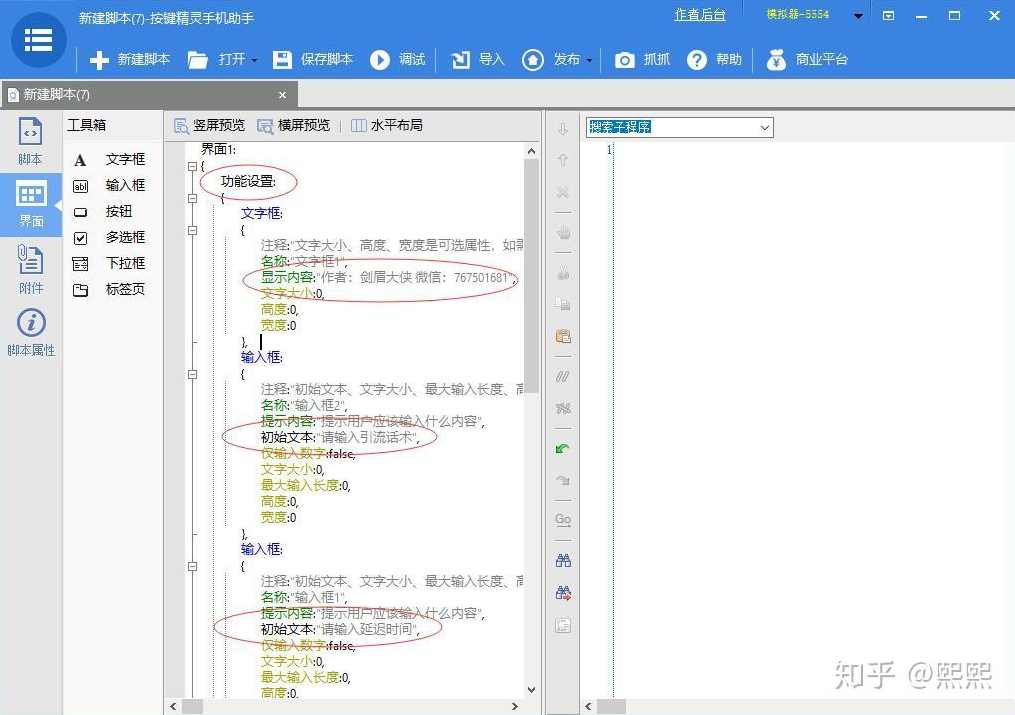Open the hamburger menu at top left
Image resolution: width=1015 pixels, height=715 pixels.
click(38, 40)
